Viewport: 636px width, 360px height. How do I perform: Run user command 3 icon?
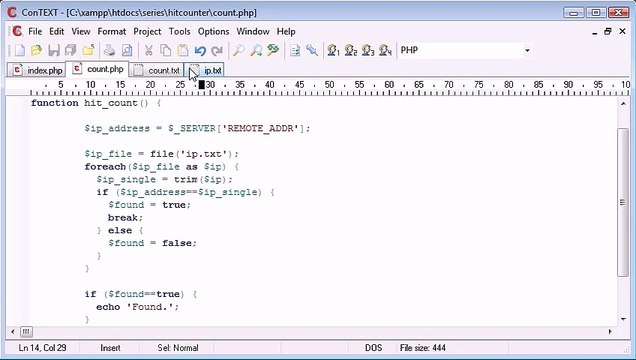(368, 50)
